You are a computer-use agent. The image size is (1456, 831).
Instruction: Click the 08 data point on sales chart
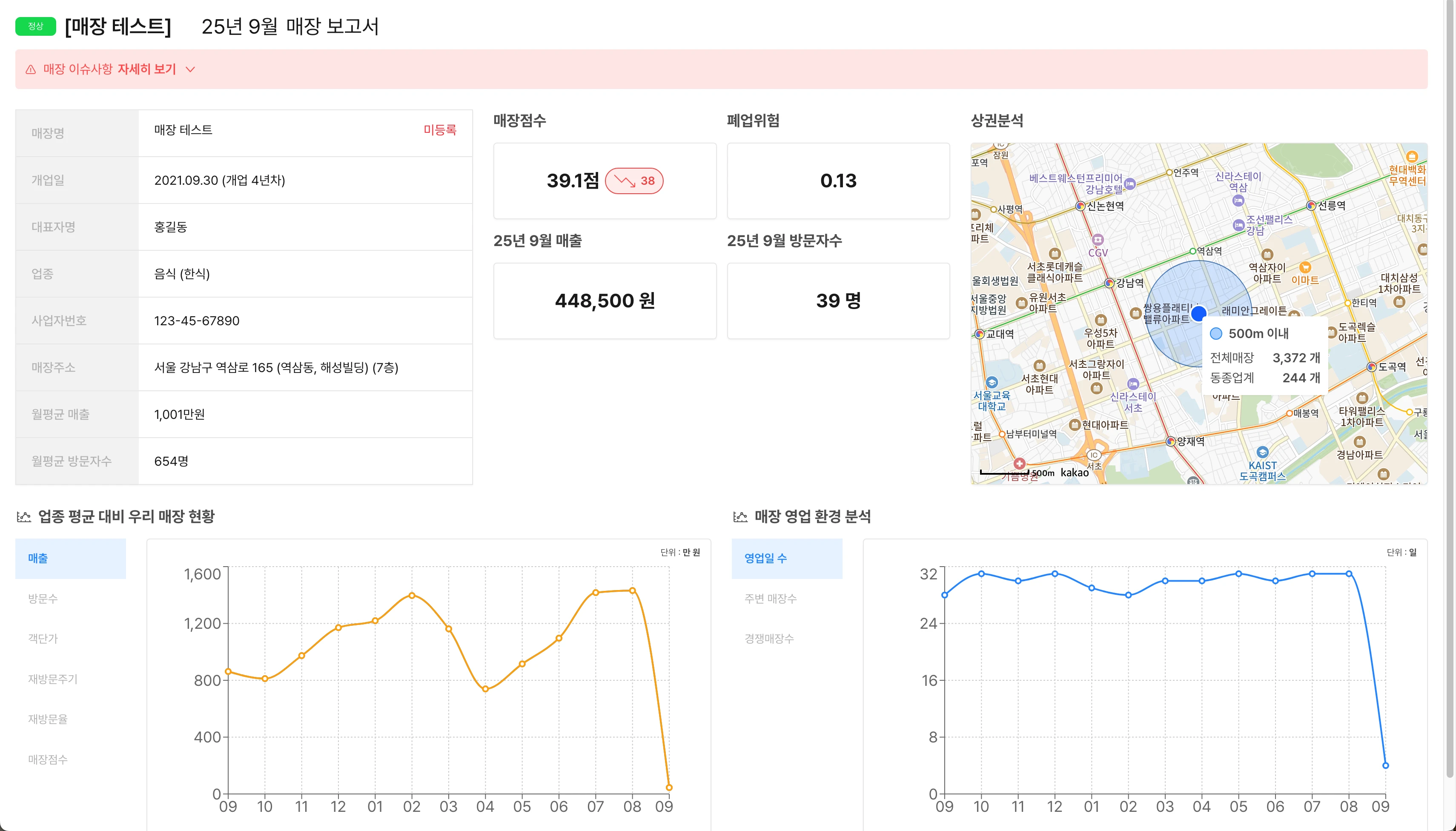(632, 591)
